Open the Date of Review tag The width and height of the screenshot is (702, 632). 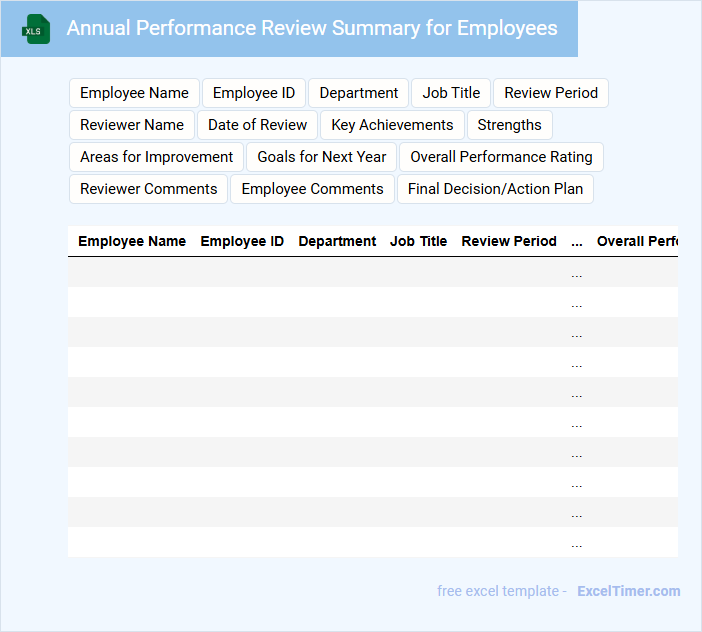(x=258, y=125)
